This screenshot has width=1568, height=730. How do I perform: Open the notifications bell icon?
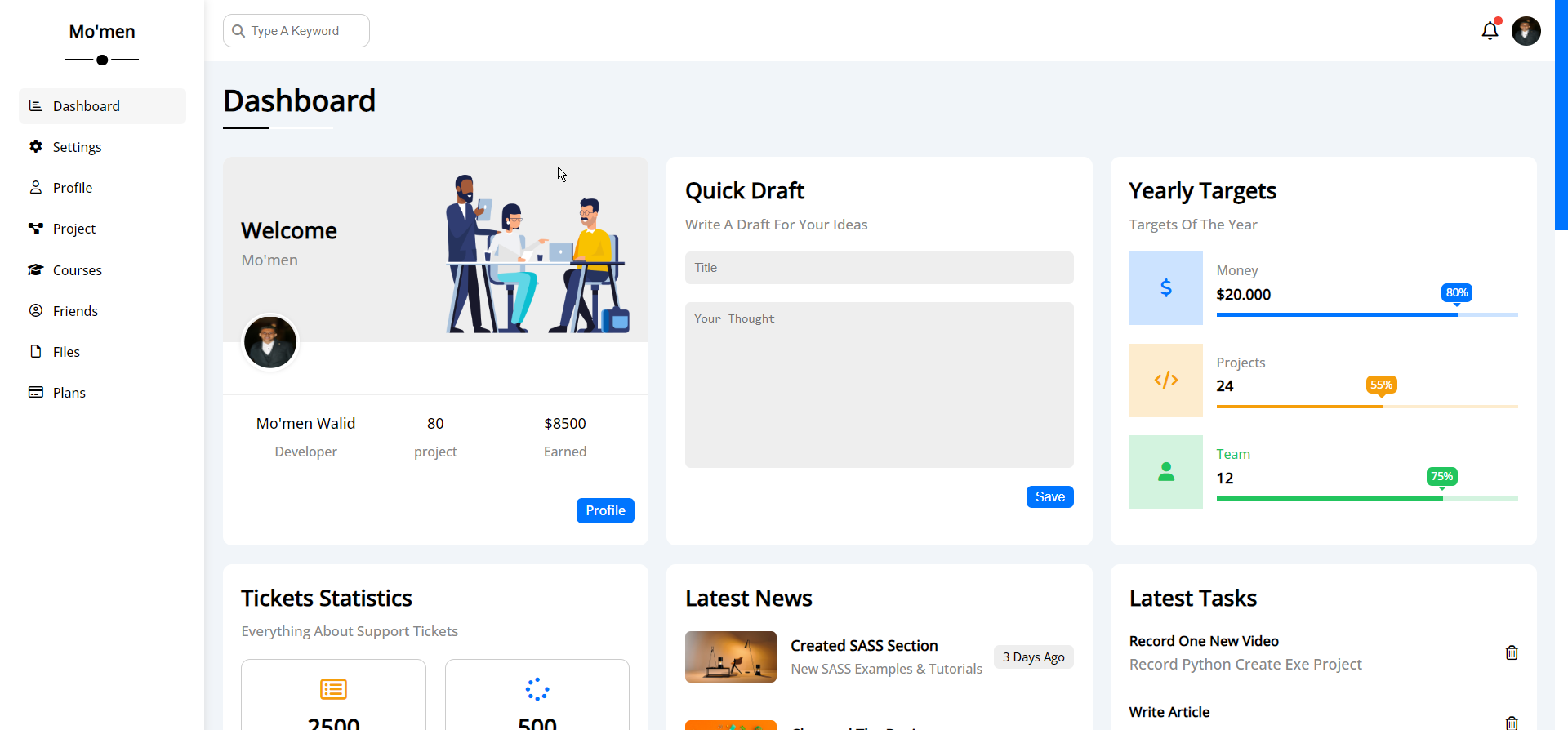[x=1490, y=31]
